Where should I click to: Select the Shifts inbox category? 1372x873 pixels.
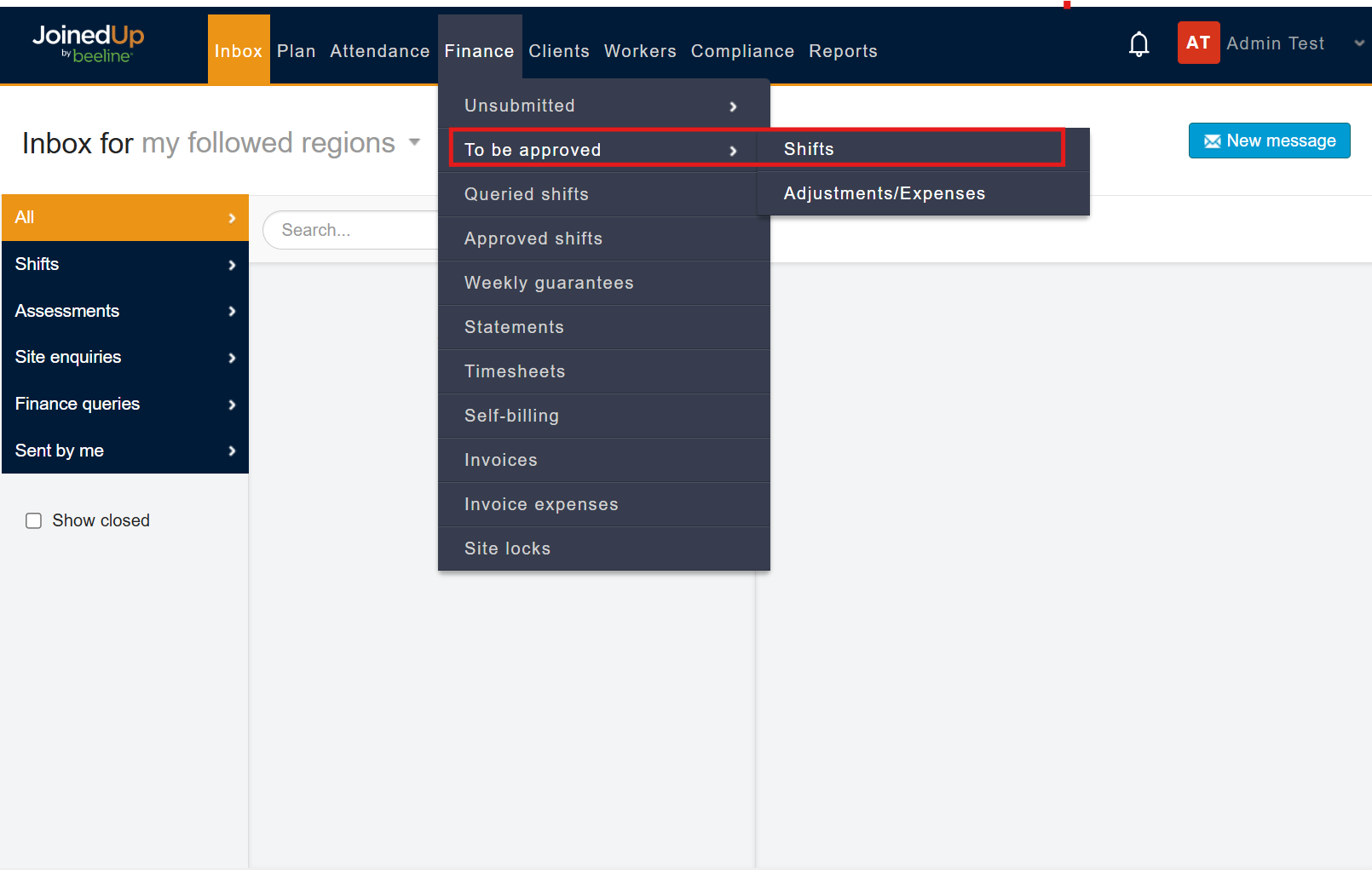point(125,264)
